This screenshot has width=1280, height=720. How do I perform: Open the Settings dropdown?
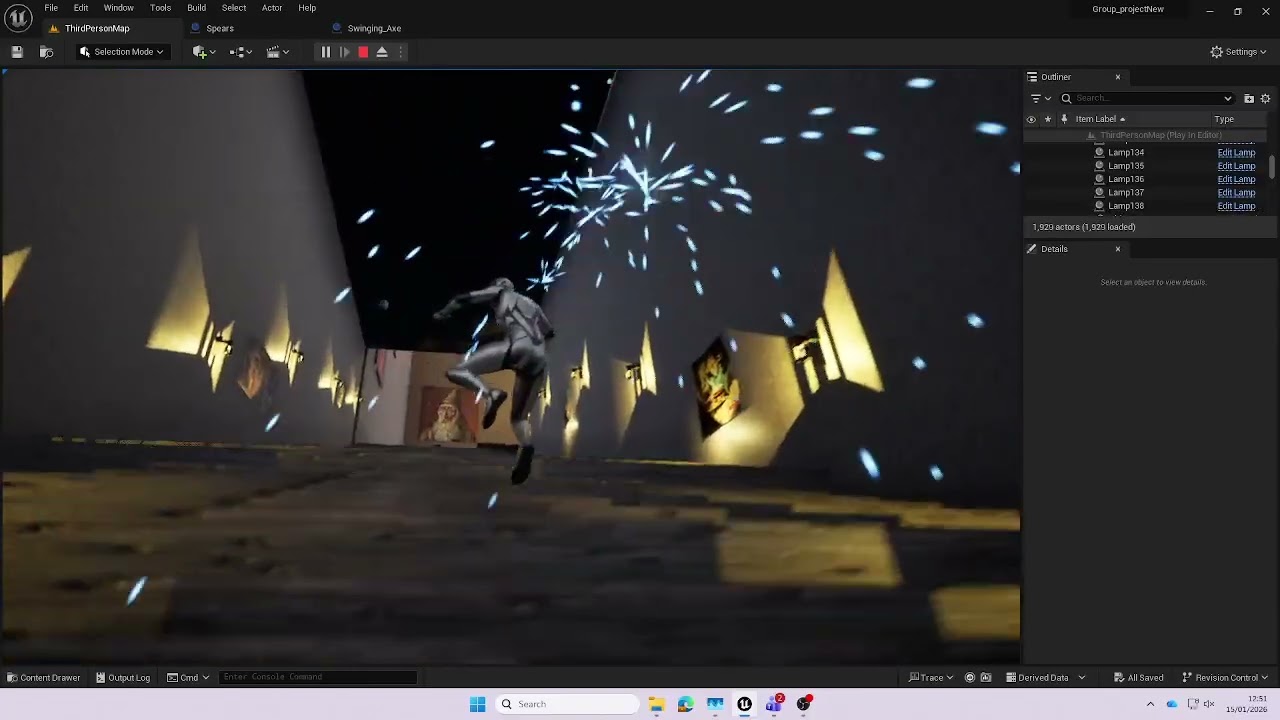[x=1238, y=52]
